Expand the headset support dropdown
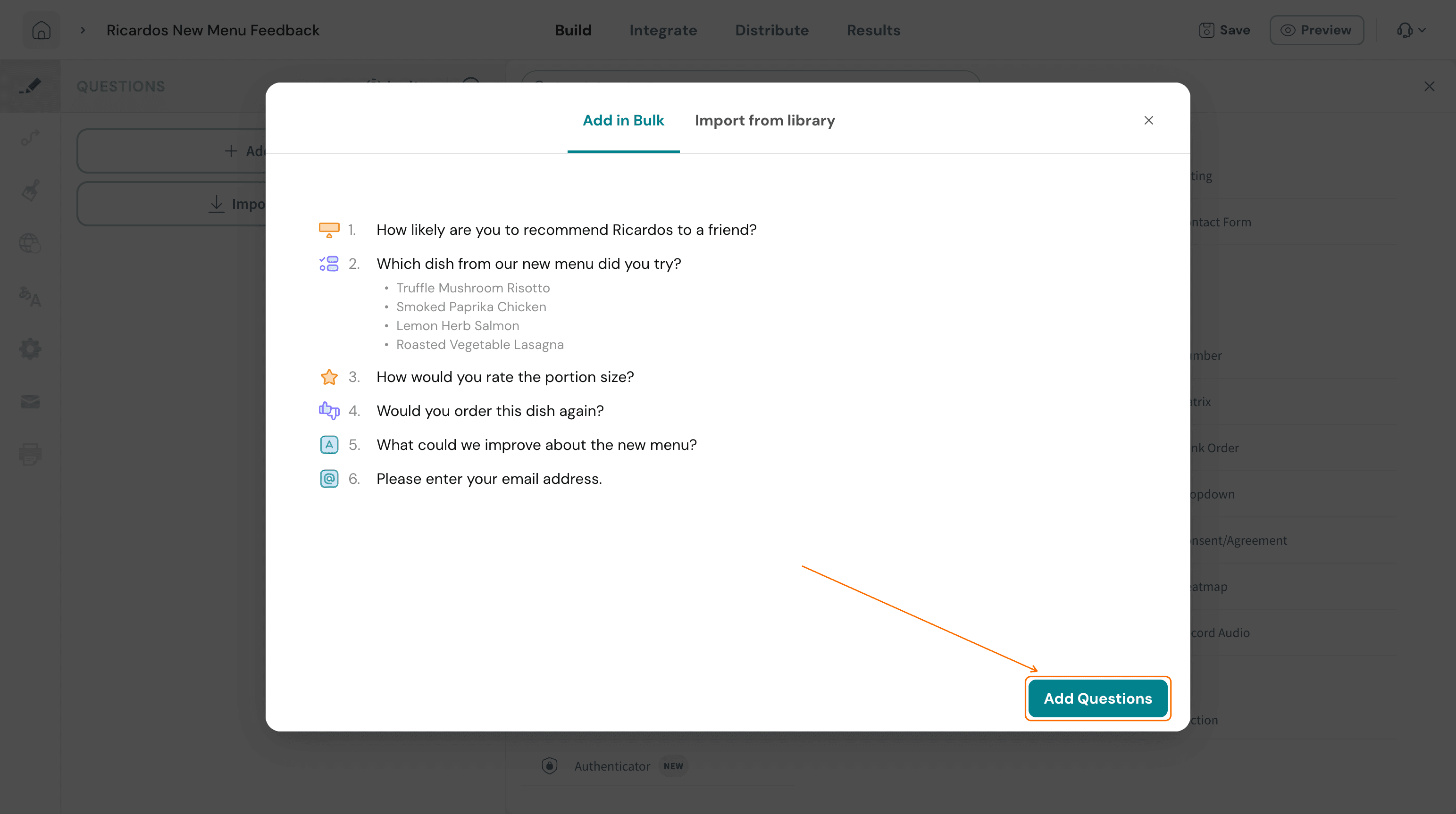Image resolution: width=1456 pixels, height=814 pixels. click(x=1411, y=30)
